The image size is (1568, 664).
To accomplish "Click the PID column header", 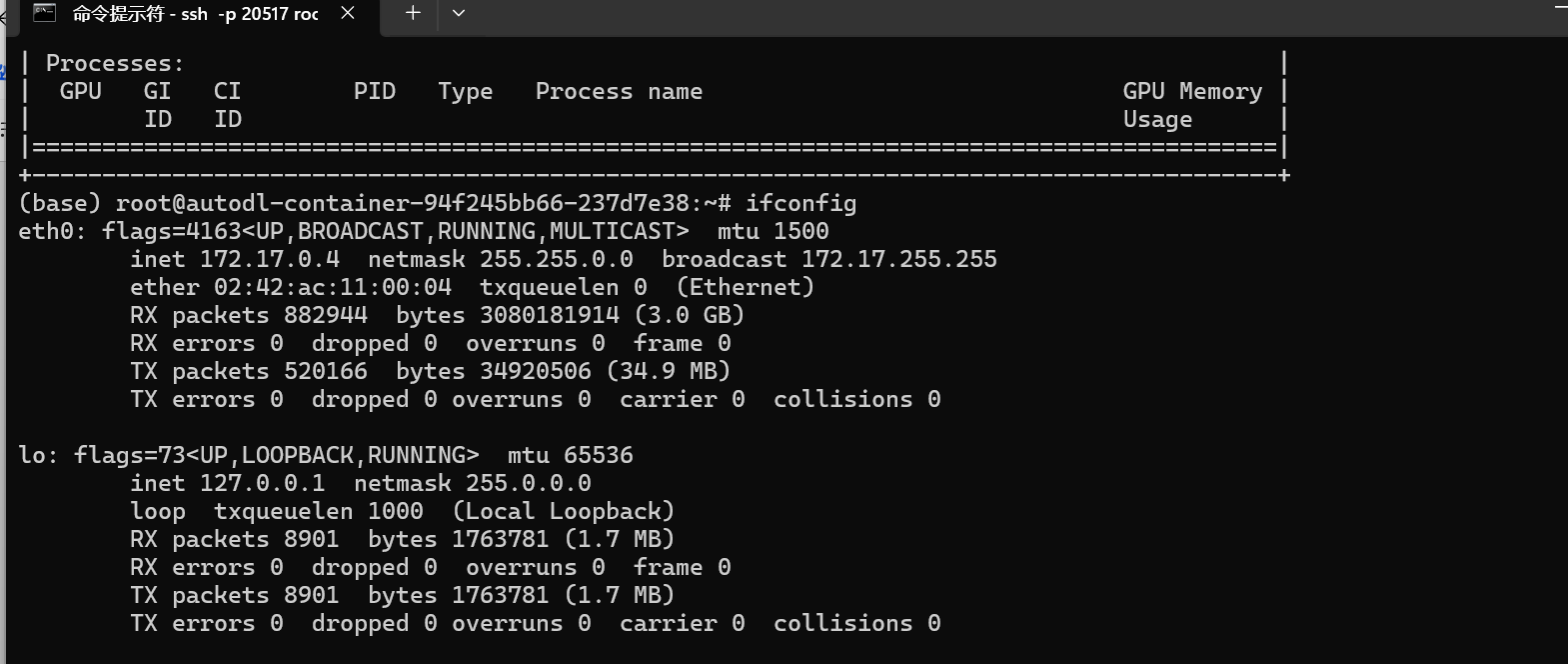I will pyautogui.click(x=375, y=91).
